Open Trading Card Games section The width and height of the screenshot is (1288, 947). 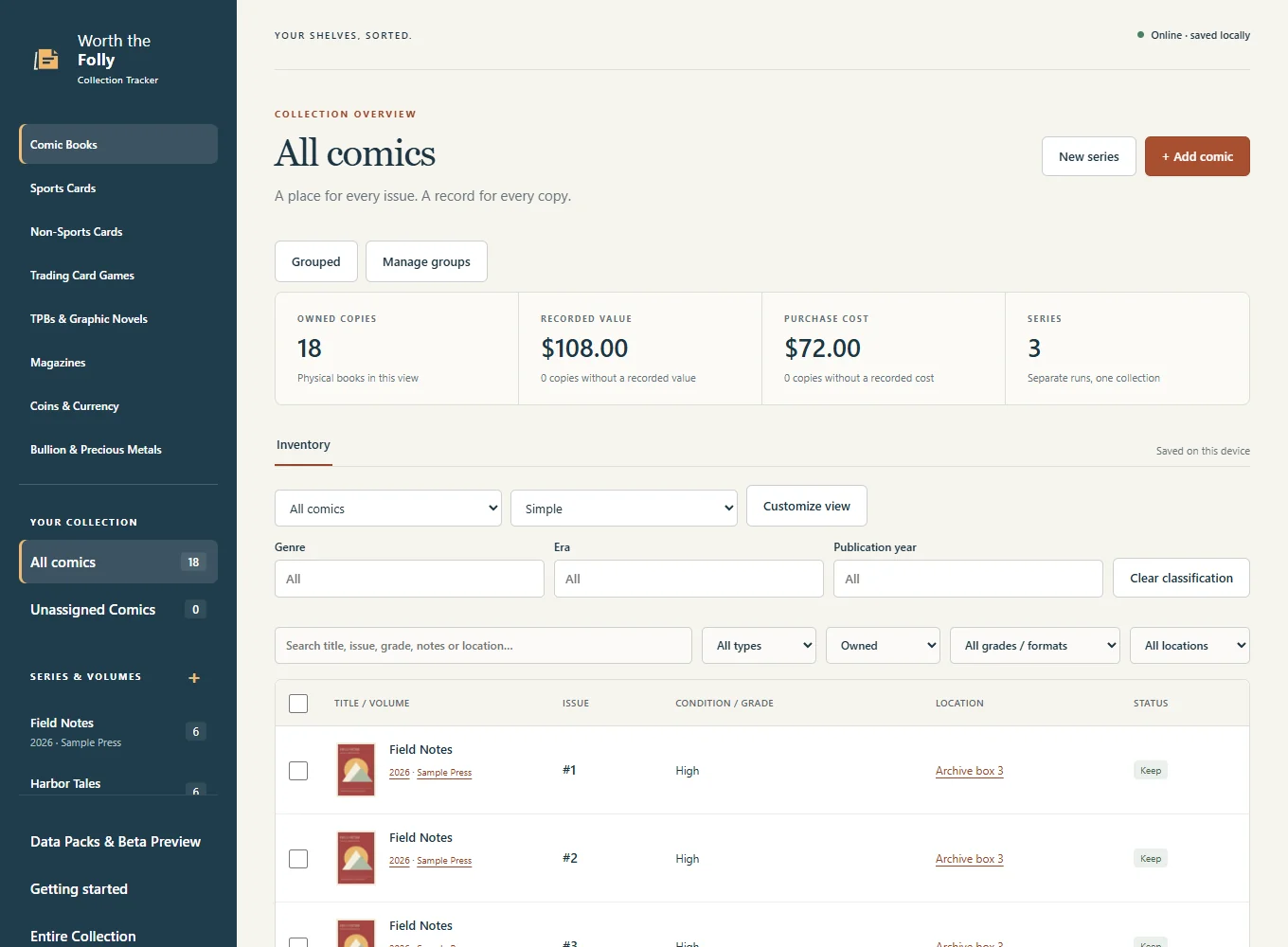coord(118,276)
